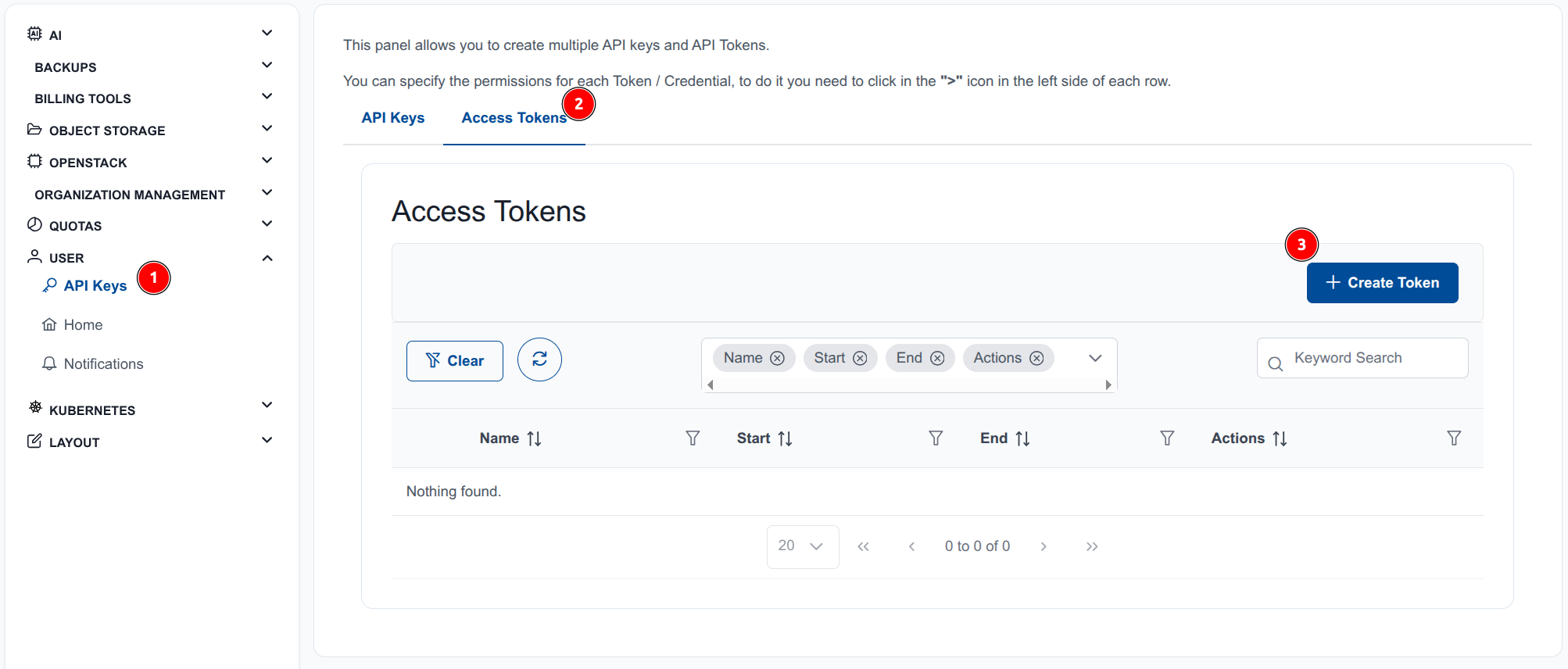This screenshot has width=1568, height=669.
Task: Go to the first page of results
Action: click(x=863, y=546)
